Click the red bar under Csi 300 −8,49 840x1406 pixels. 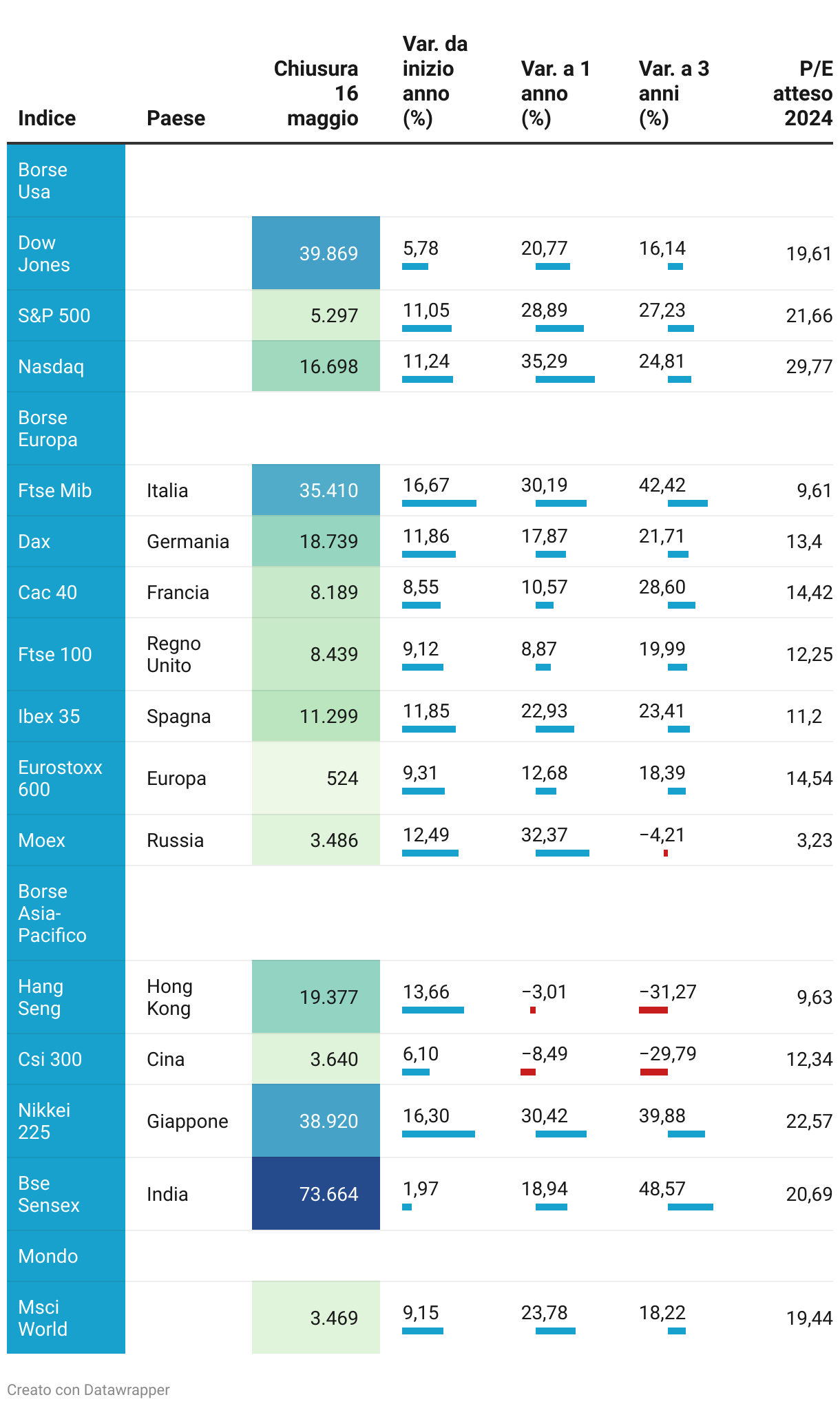tap(528, 1072)
